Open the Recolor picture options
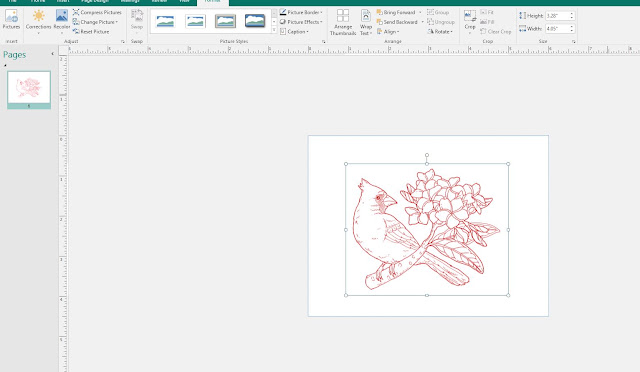 [62, 21]
